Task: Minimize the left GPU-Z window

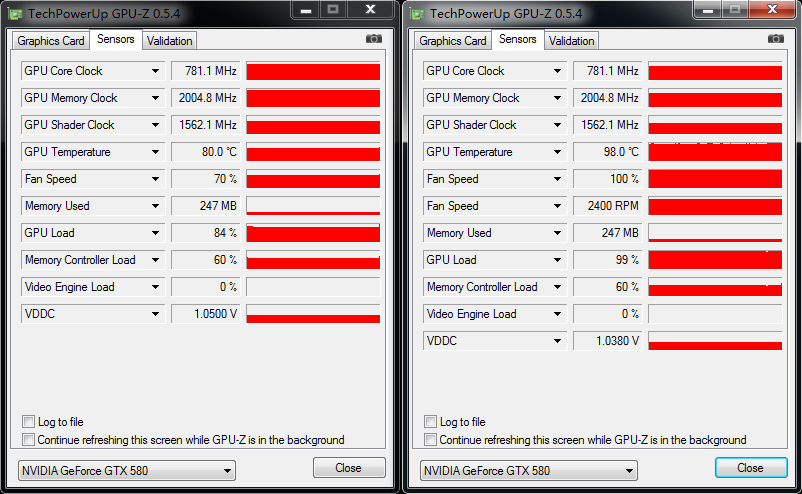Action: coord(306,10)
